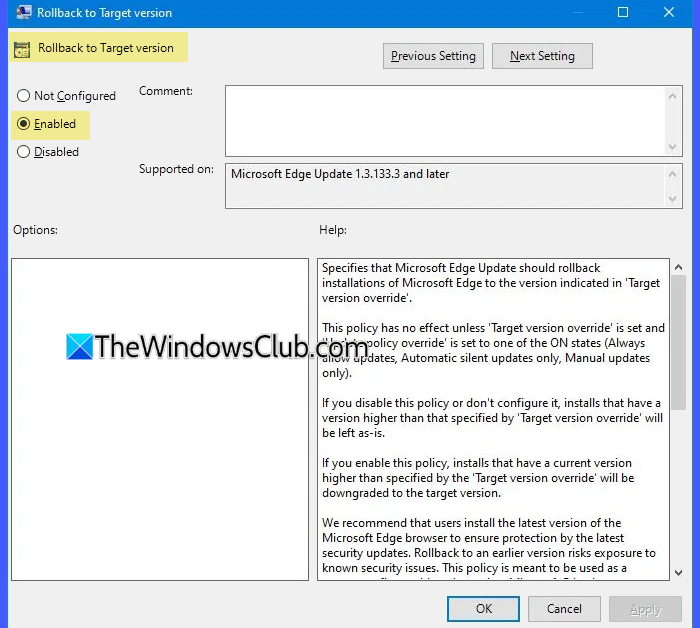Viewport: 700px width, 628px height.
Task: Click Comment box scroll up arrow
Action: pyautogui.click(x=673, y=96)
